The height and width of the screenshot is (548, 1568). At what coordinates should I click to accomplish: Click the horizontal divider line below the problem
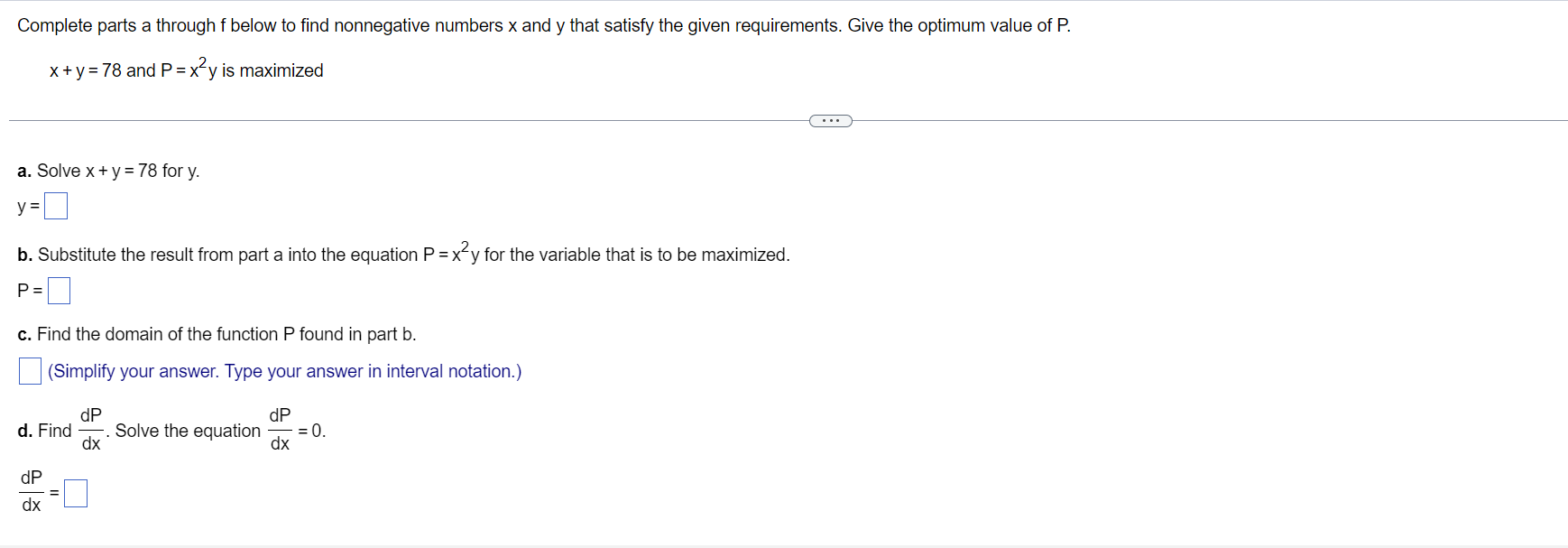point(406,118)
